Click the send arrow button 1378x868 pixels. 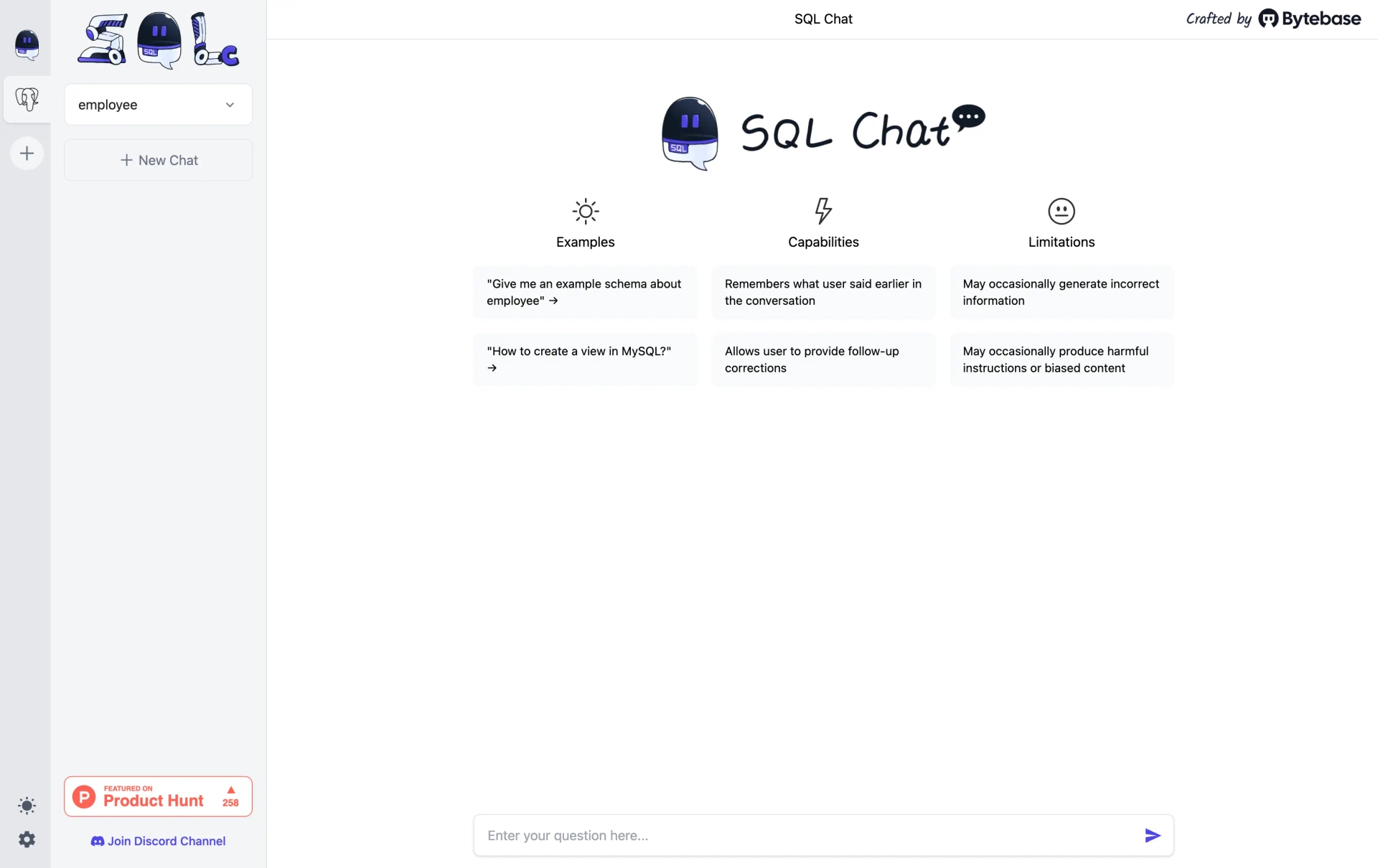click(1153, 835)
